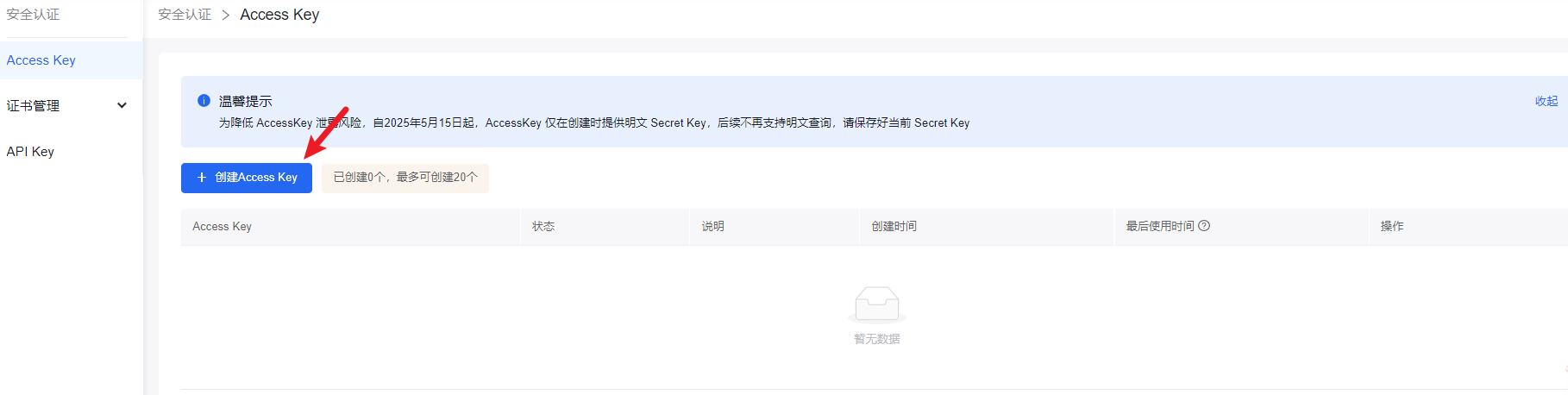
Task: Click help icon next to 最后使用时间
Action: [x=1204, y=226]
